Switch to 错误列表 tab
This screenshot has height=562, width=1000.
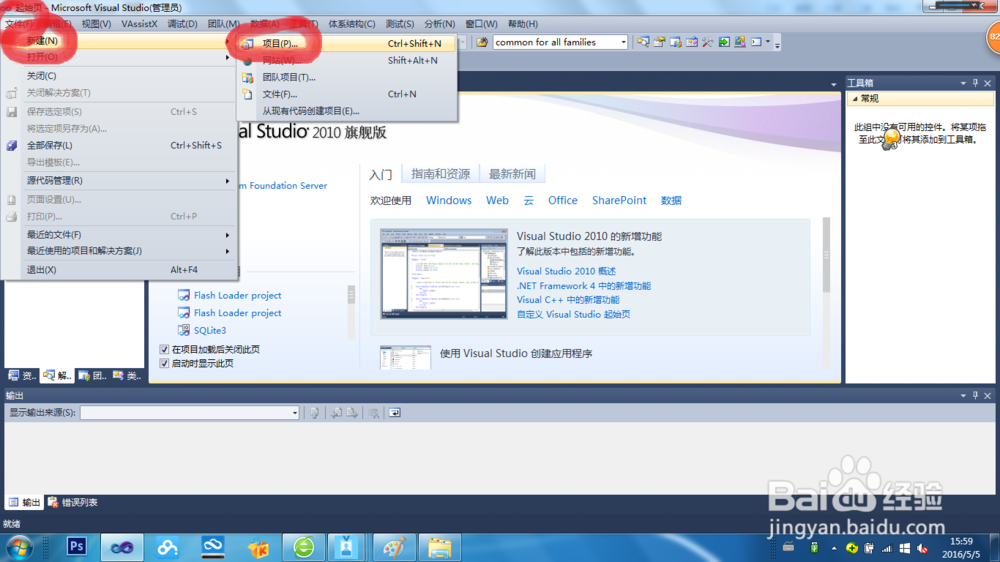[x=73, y=503]
